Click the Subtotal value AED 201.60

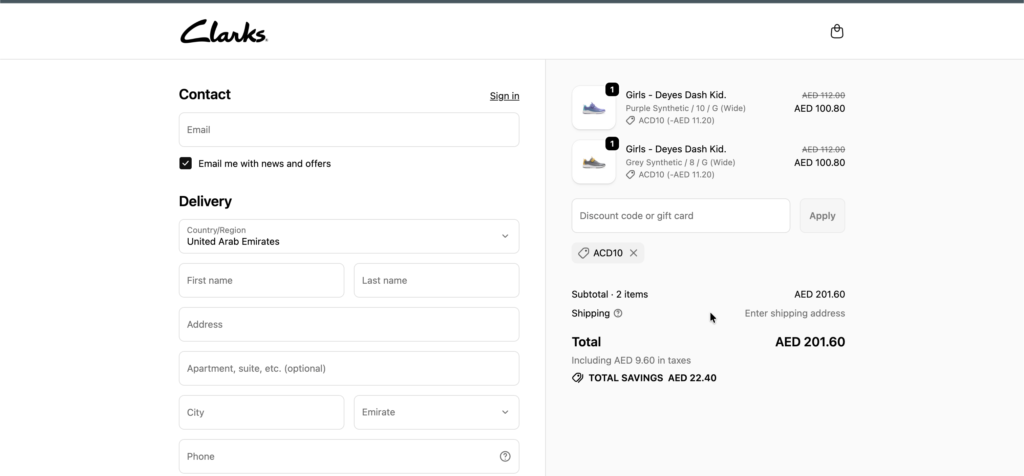coord(820,294)
